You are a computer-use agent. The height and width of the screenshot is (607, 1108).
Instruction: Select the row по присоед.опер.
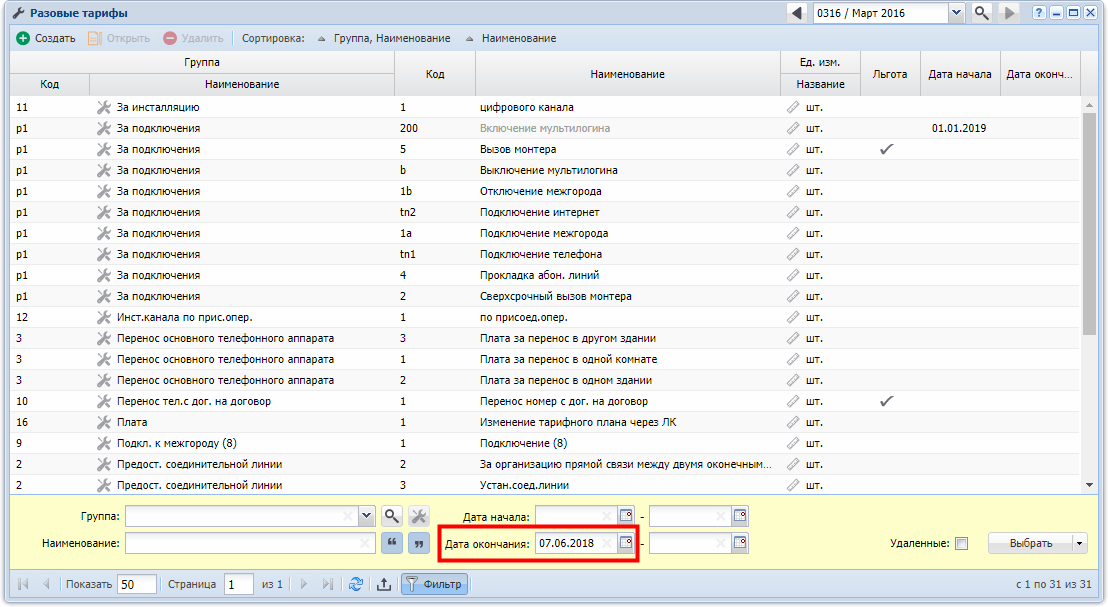click(545, 317)
